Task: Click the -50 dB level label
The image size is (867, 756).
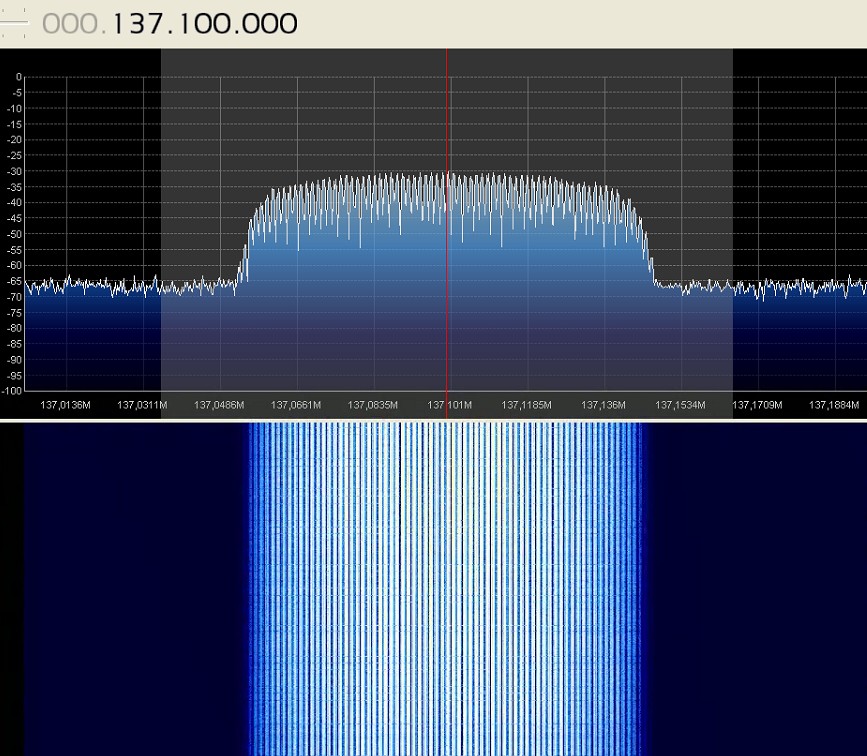Action: coord(14,234)
